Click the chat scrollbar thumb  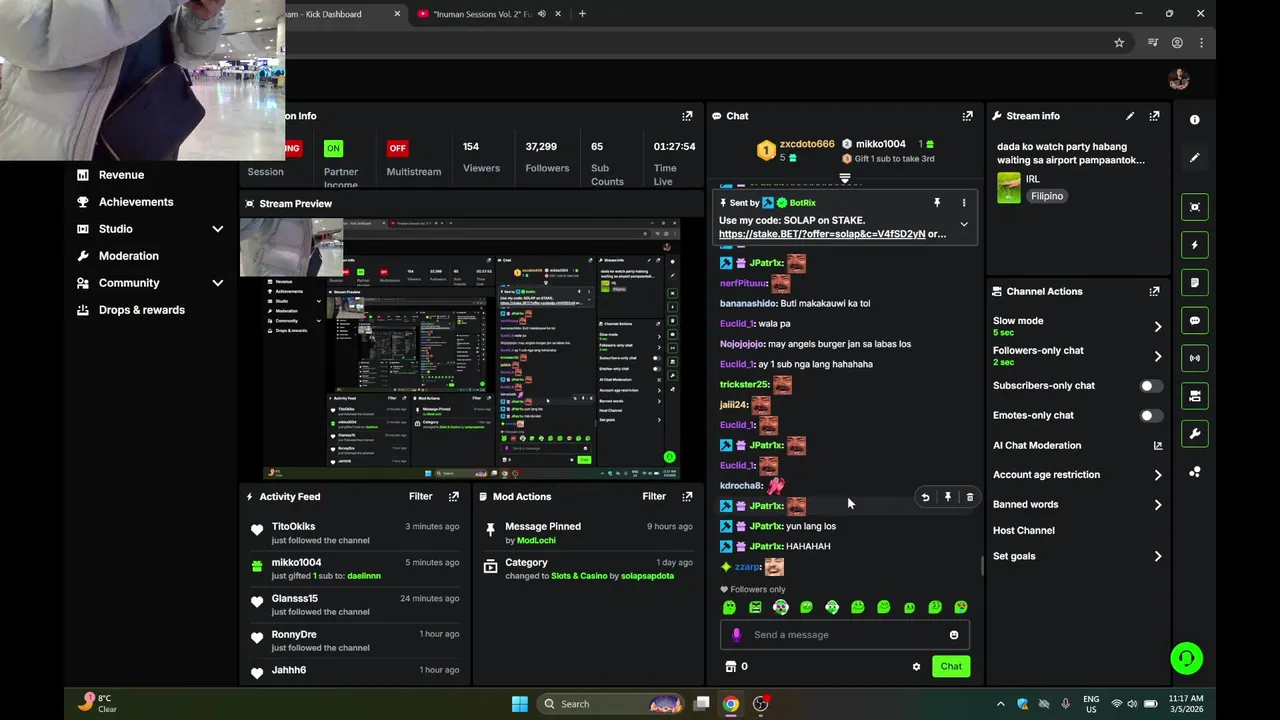click(x=982, y=566)
